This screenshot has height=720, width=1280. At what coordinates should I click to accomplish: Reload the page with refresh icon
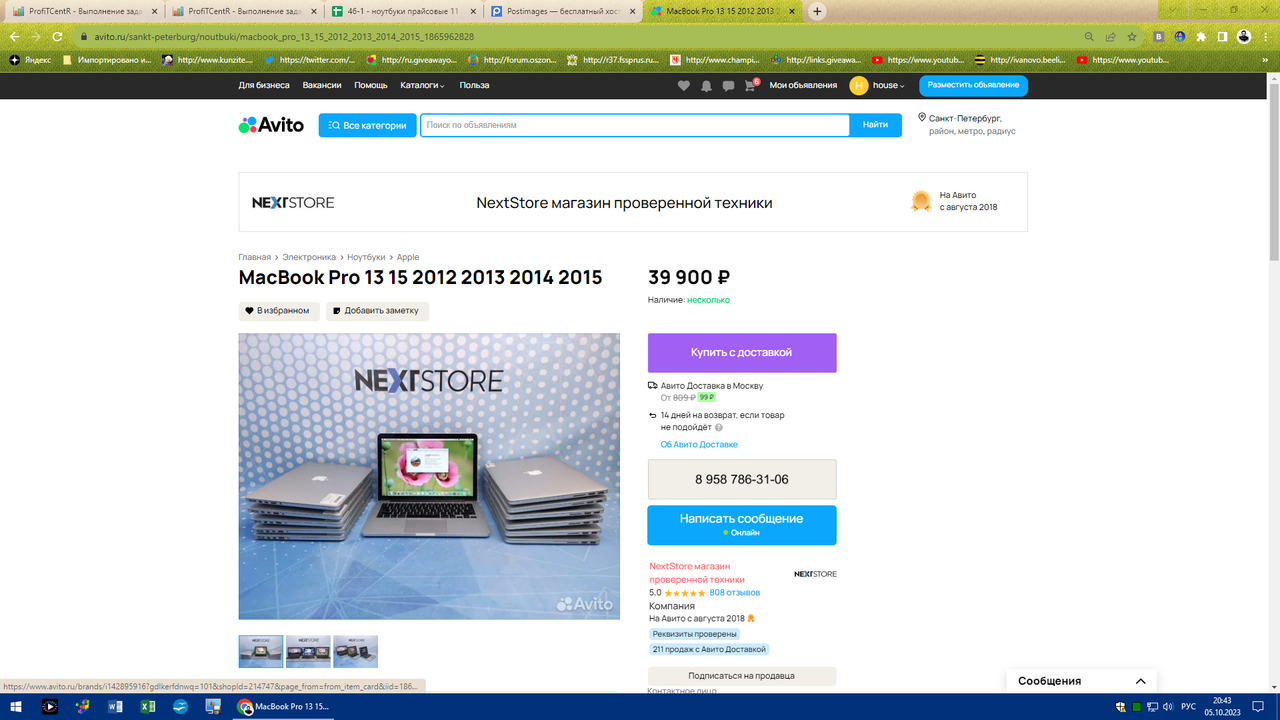pyautogui.click(x=58, y=36)
